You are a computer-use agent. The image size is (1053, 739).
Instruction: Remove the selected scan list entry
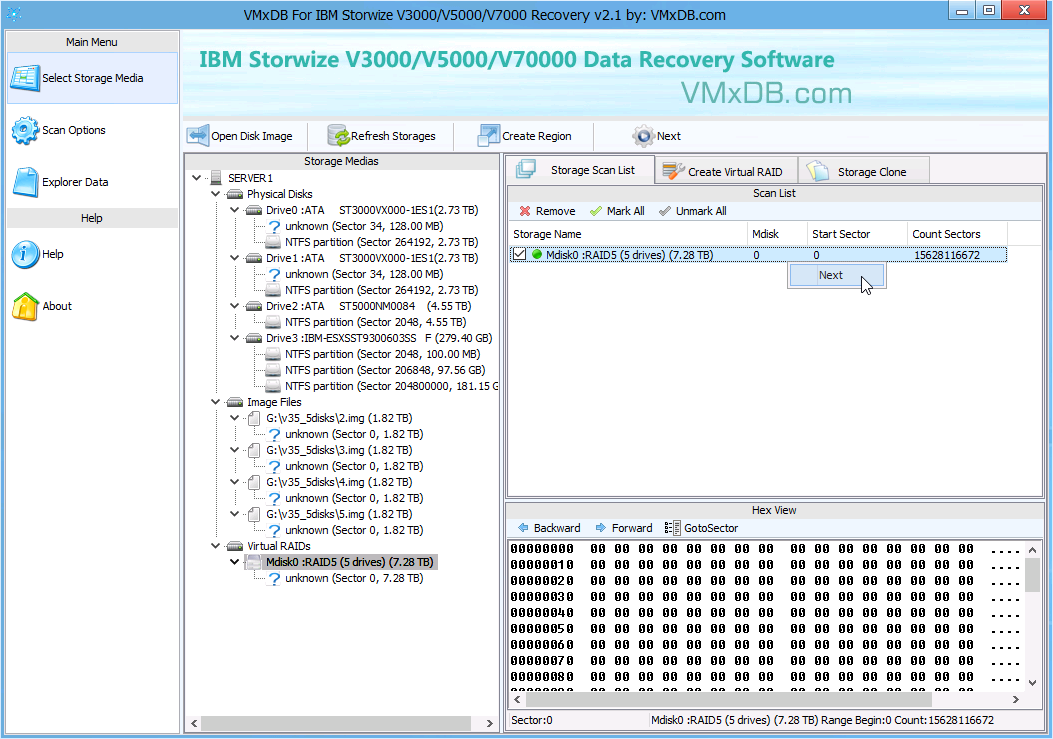(547, 211)
